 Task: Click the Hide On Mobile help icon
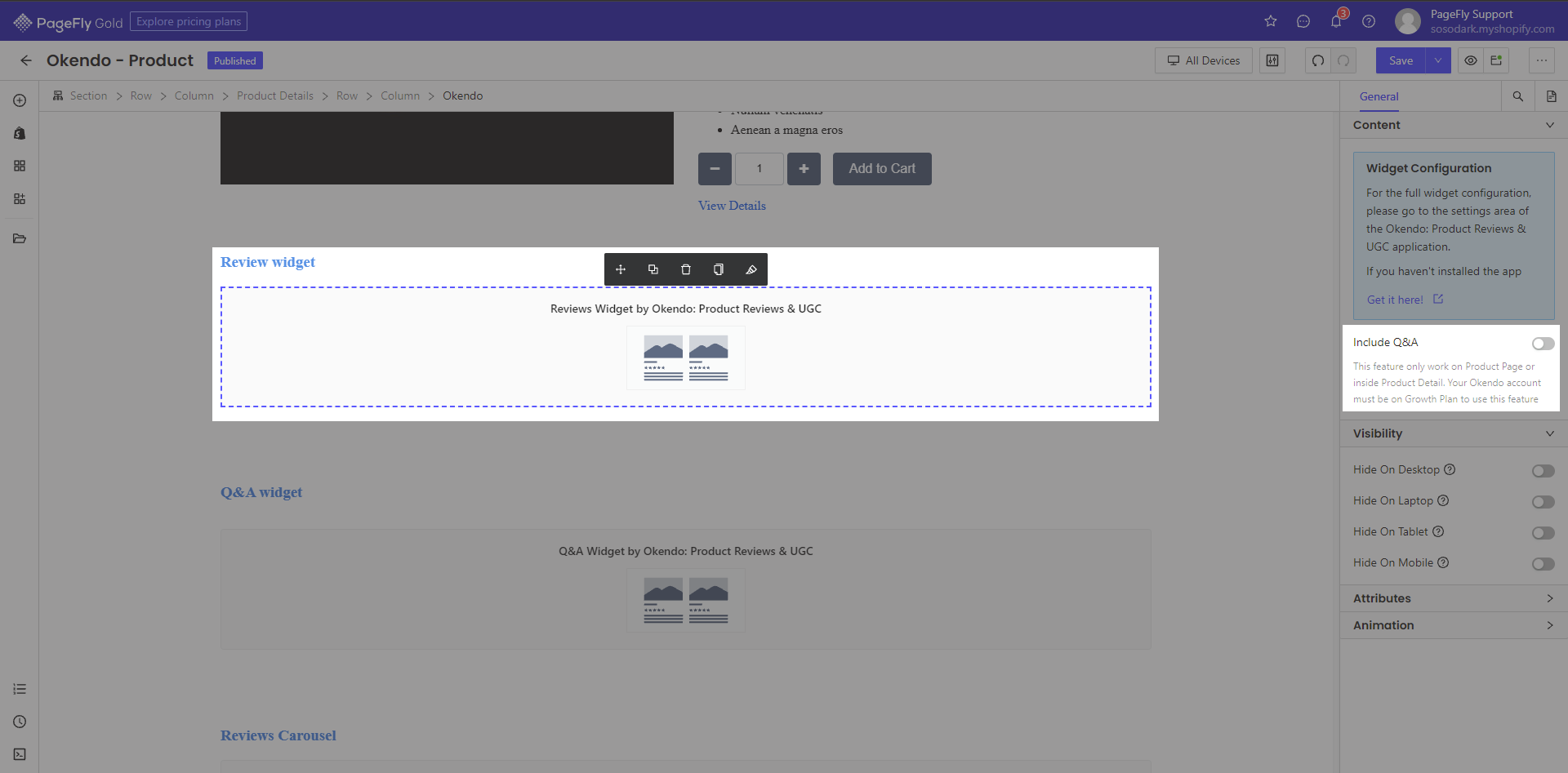click(1443, 562)
